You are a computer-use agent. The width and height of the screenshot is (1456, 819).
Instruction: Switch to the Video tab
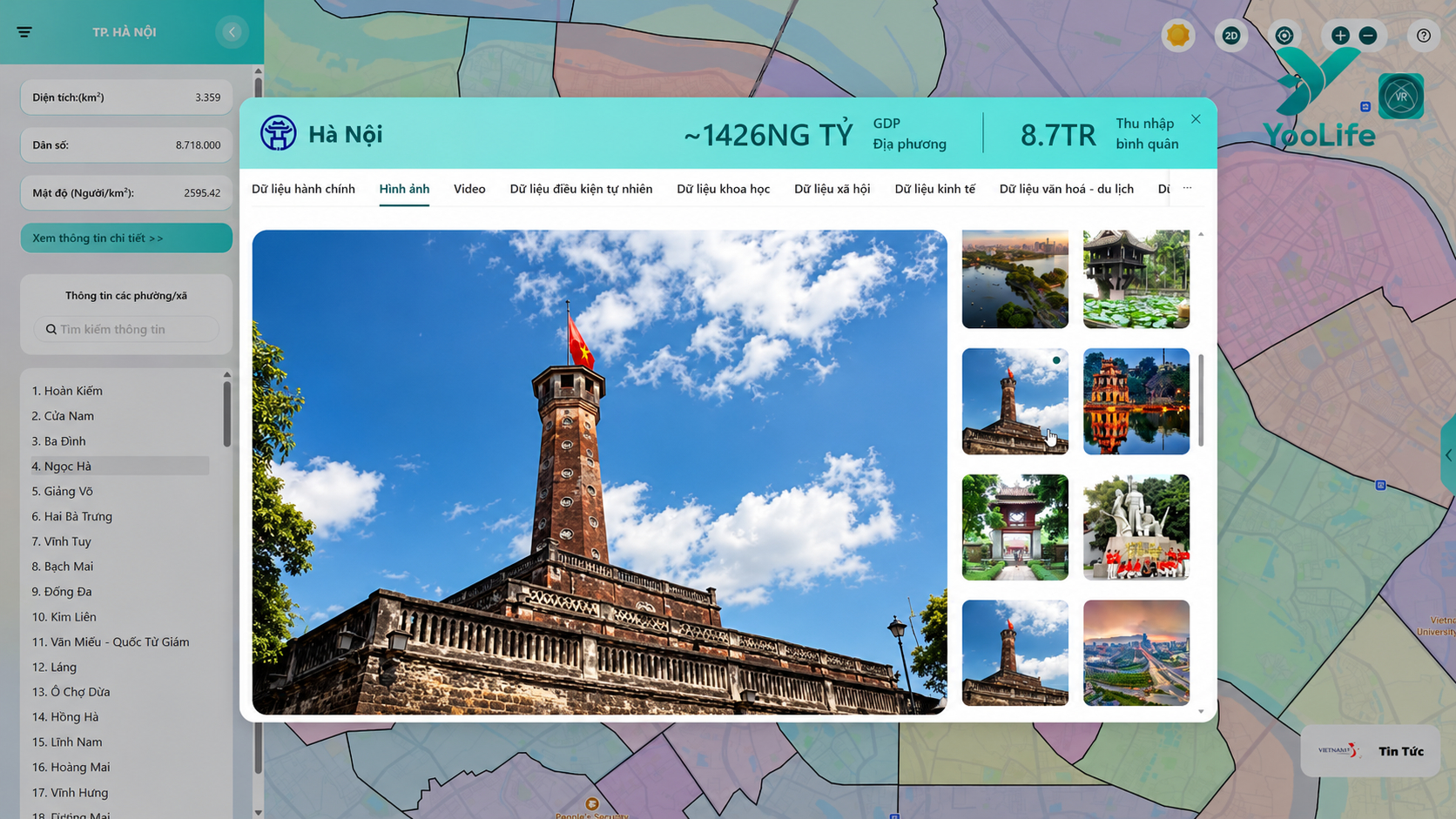tap(469, 189)
